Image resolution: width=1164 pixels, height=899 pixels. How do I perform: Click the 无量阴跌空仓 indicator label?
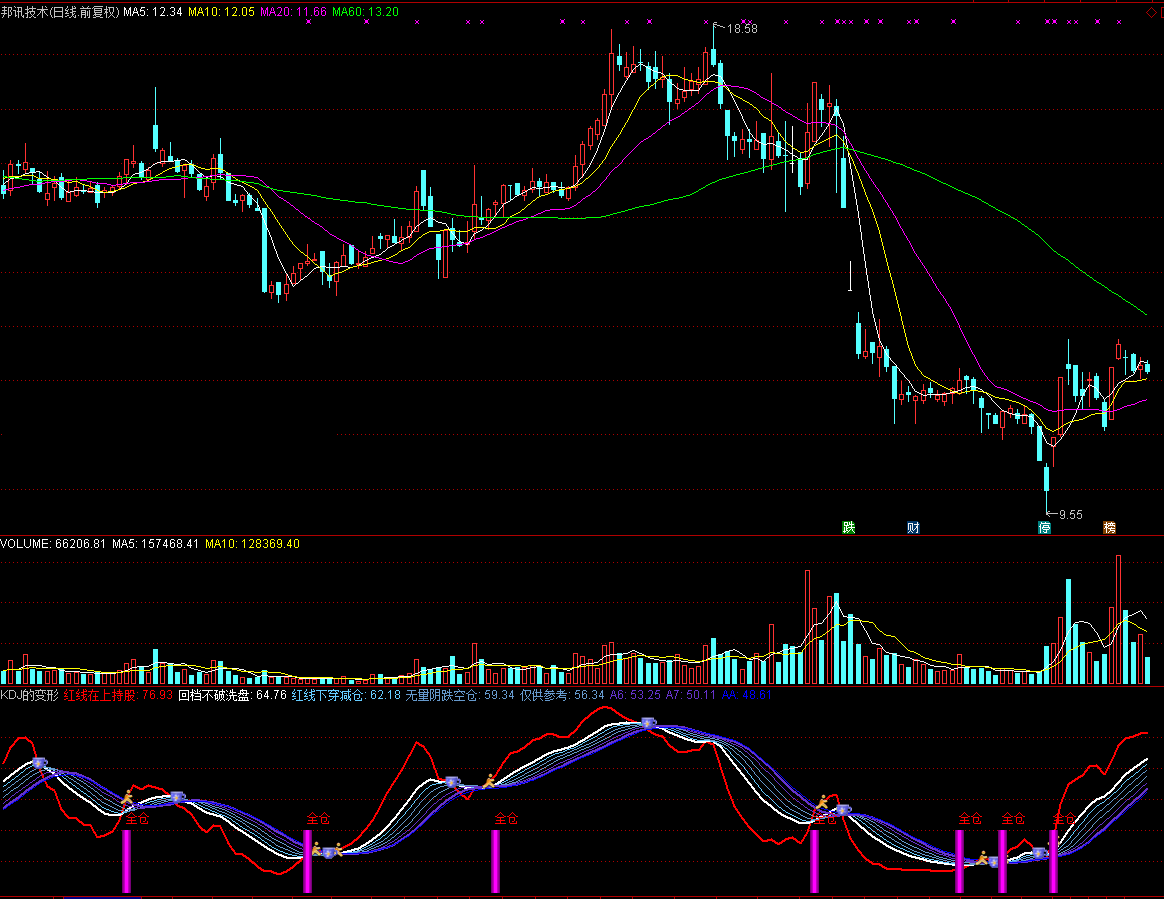tap(442, 694)
